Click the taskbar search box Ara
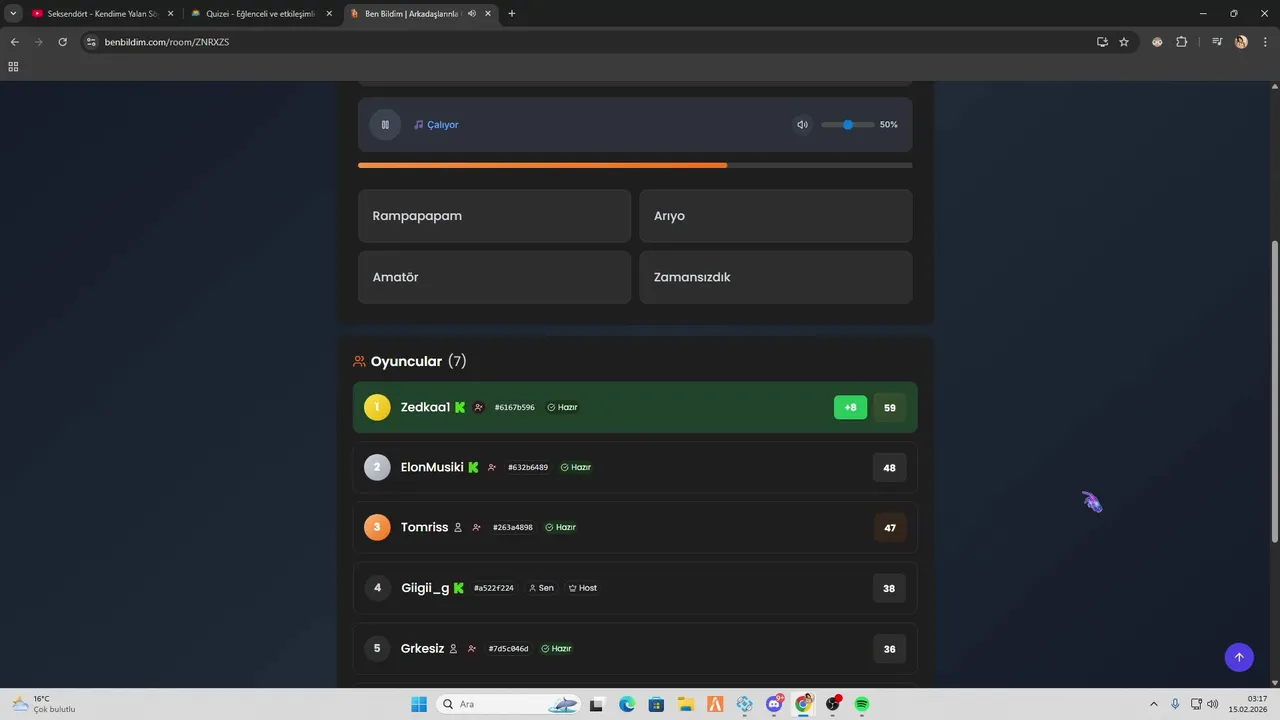The image size is (1280, 720). pos(510,704)
